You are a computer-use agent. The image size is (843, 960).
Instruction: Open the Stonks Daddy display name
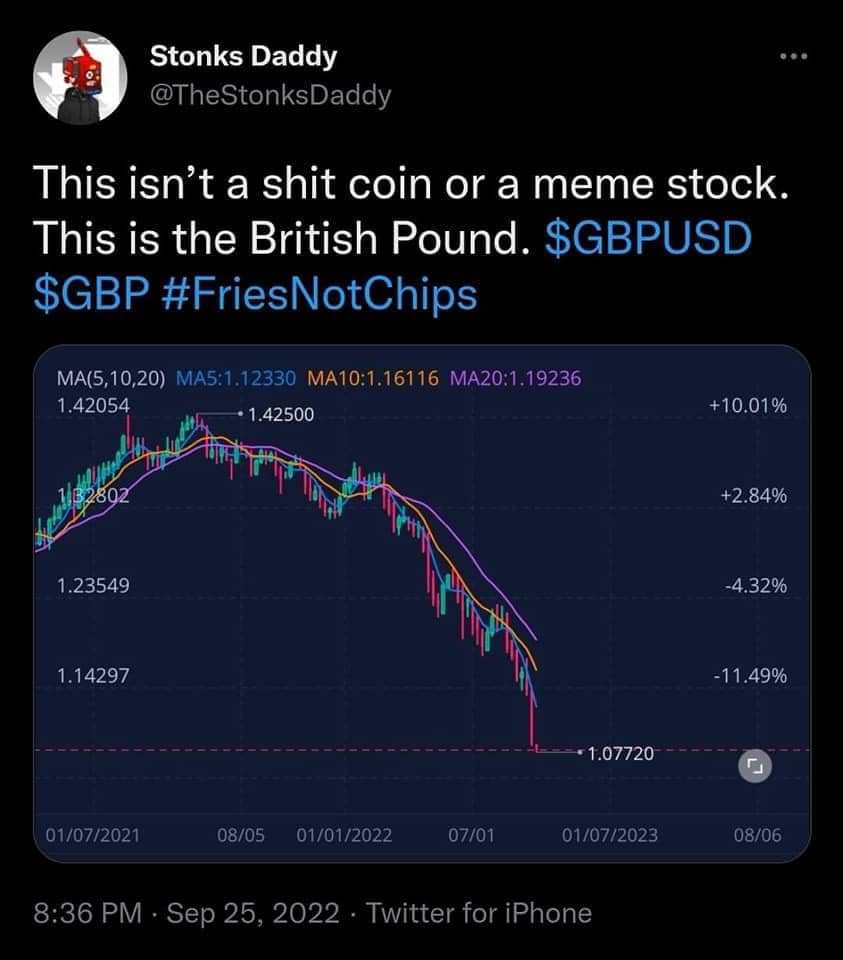[243, 57]
